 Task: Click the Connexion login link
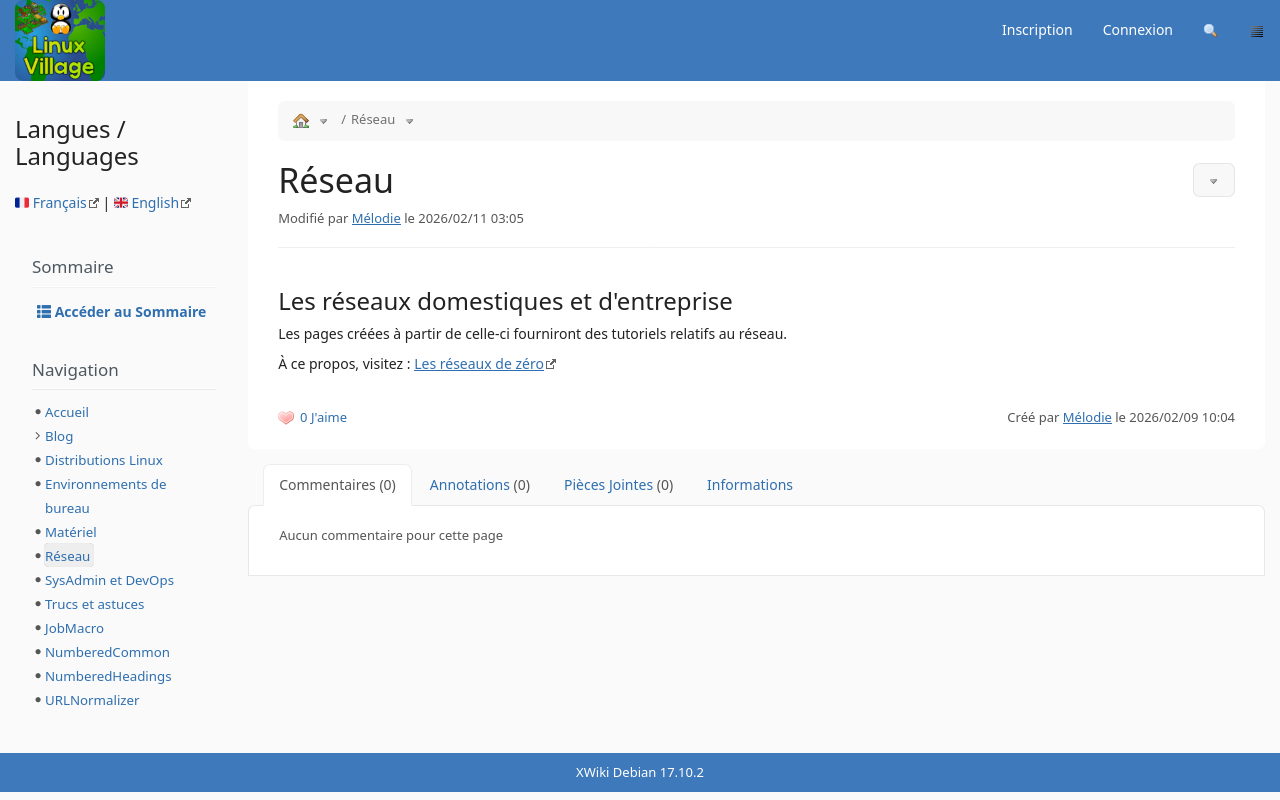1137,30
